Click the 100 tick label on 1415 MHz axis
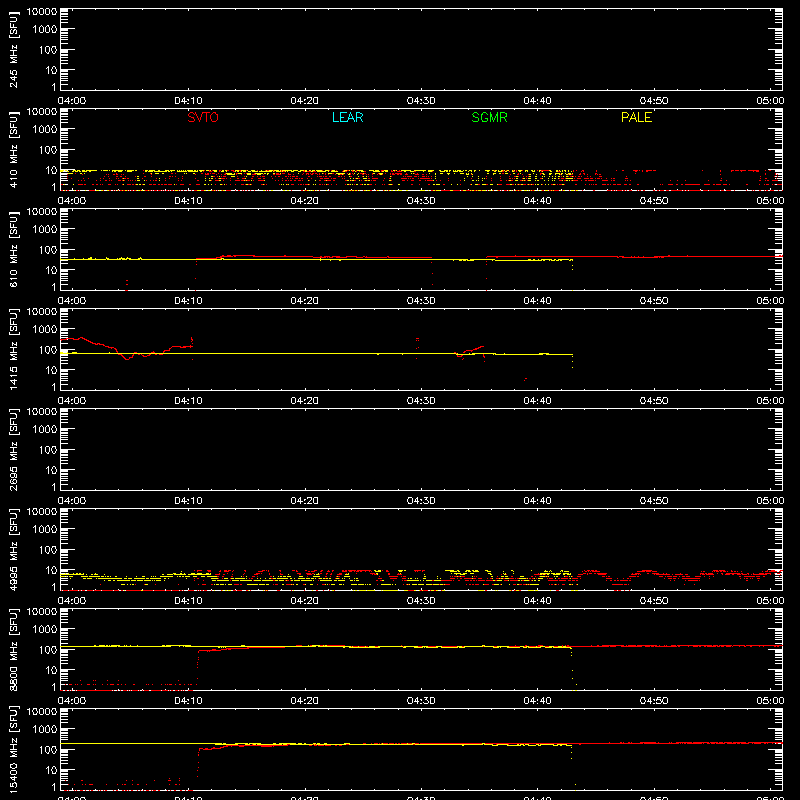The image size is (800, 800). 47,349
